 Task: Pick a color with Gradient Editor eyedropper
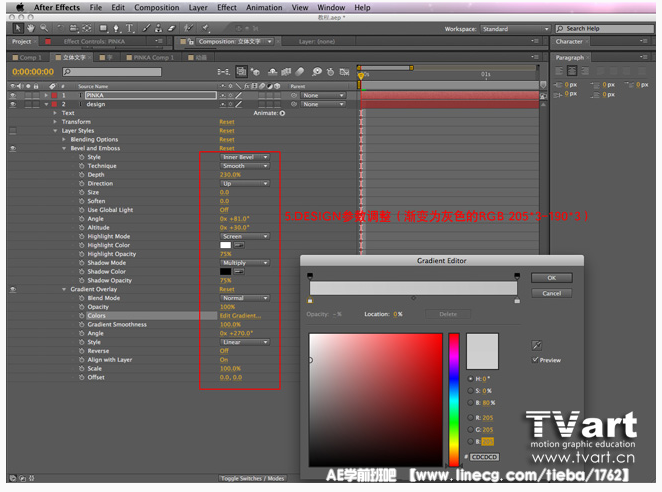coord(537,345)
